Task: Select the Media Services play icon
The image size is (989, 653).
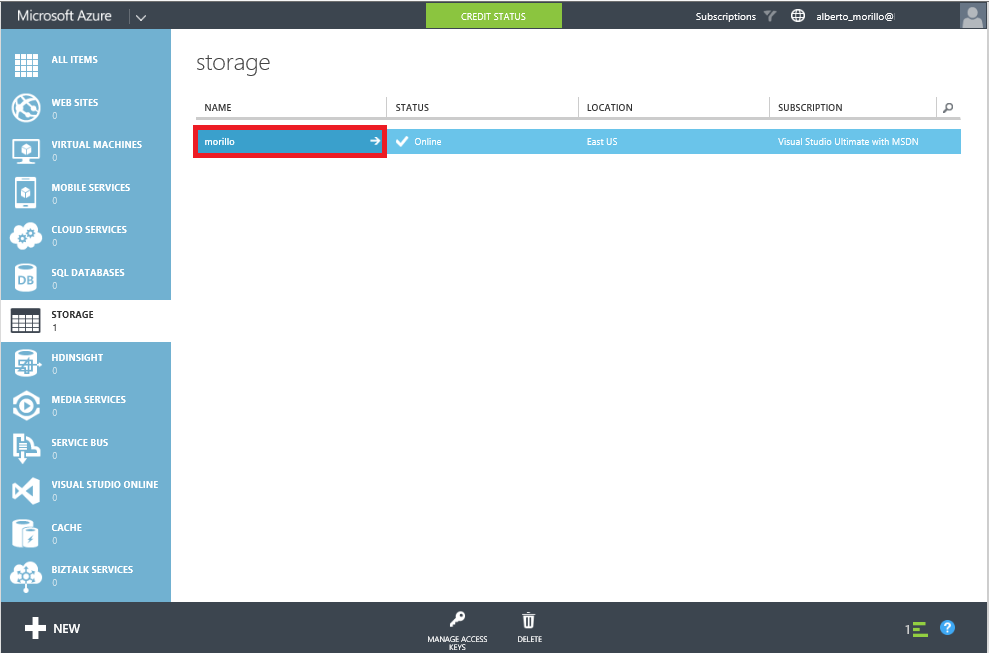Action: [x=26, y=406]
